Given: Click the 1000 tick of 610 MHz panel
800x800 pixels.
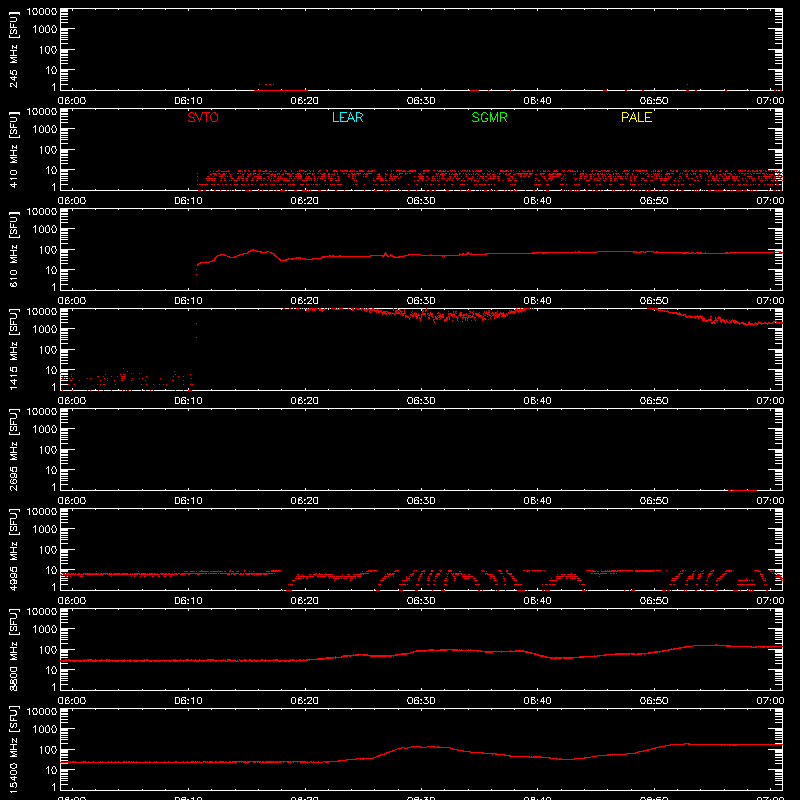Looking at the screenshot, I should pos(45,230).
